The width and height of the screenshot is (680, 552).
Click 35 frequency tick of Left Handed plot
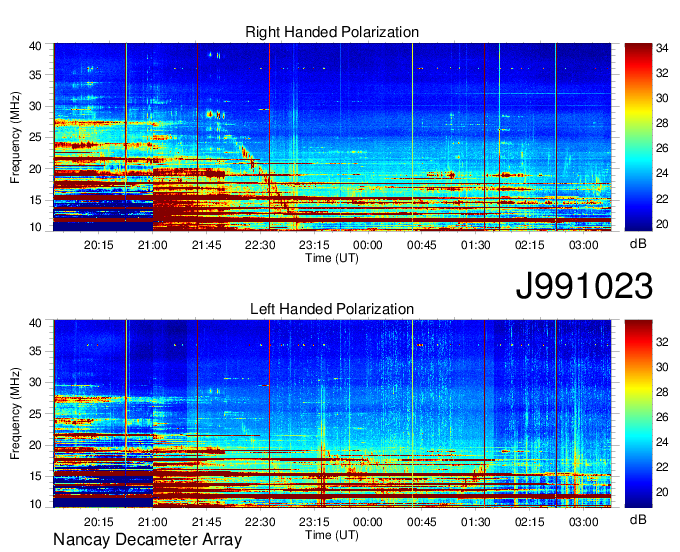[36, 351]
